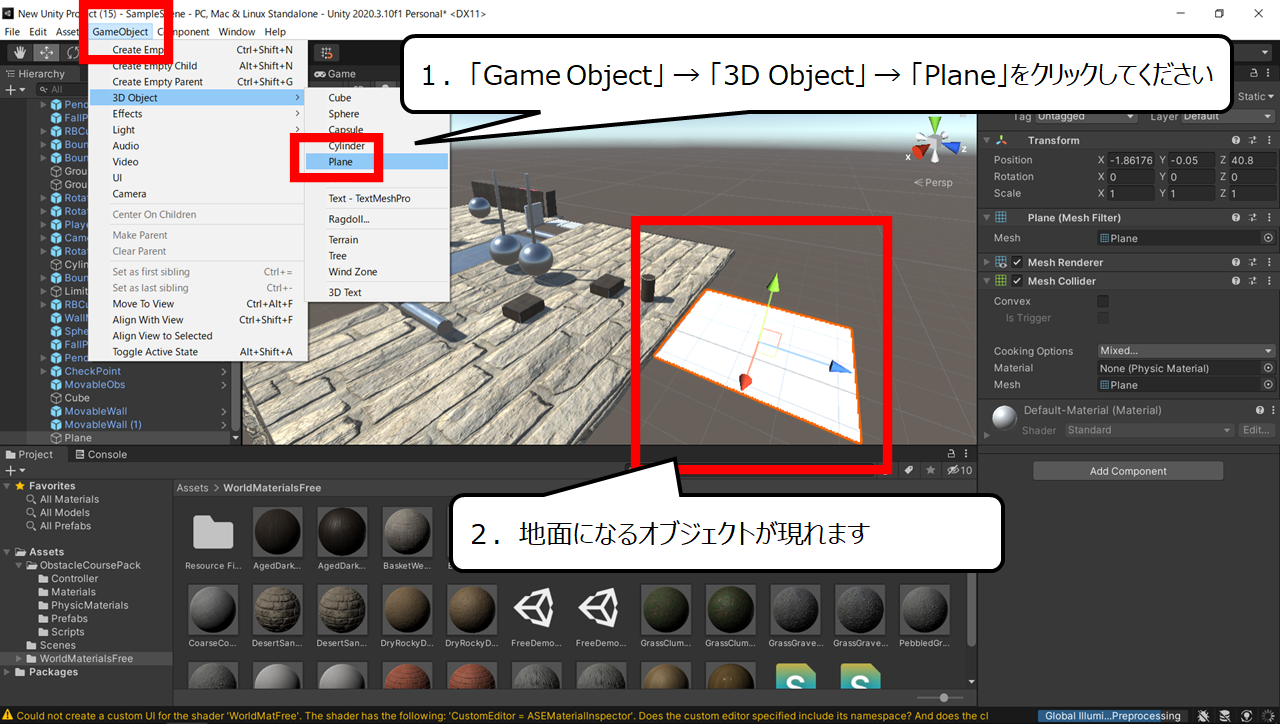Switch to the Console tab
1280x724 pixels.
[x=100, y=455]
